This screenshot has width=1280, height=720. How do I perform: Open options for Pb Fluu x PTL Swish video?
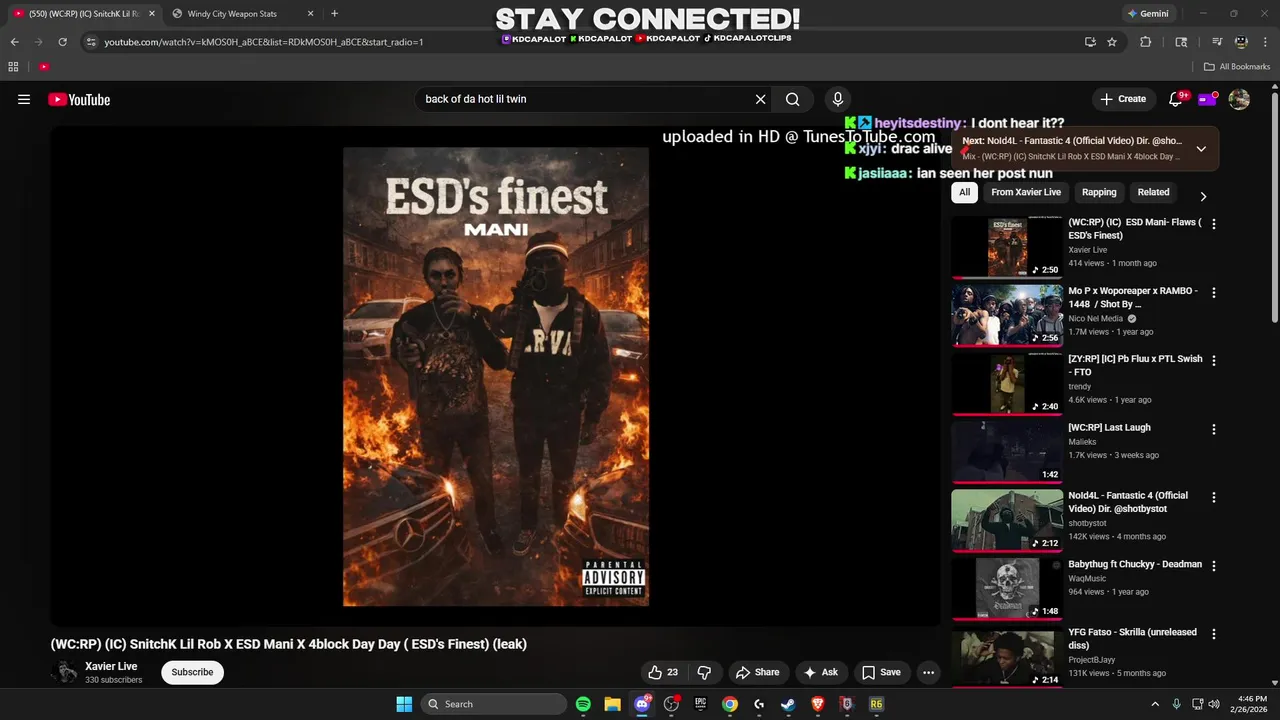1214,361
